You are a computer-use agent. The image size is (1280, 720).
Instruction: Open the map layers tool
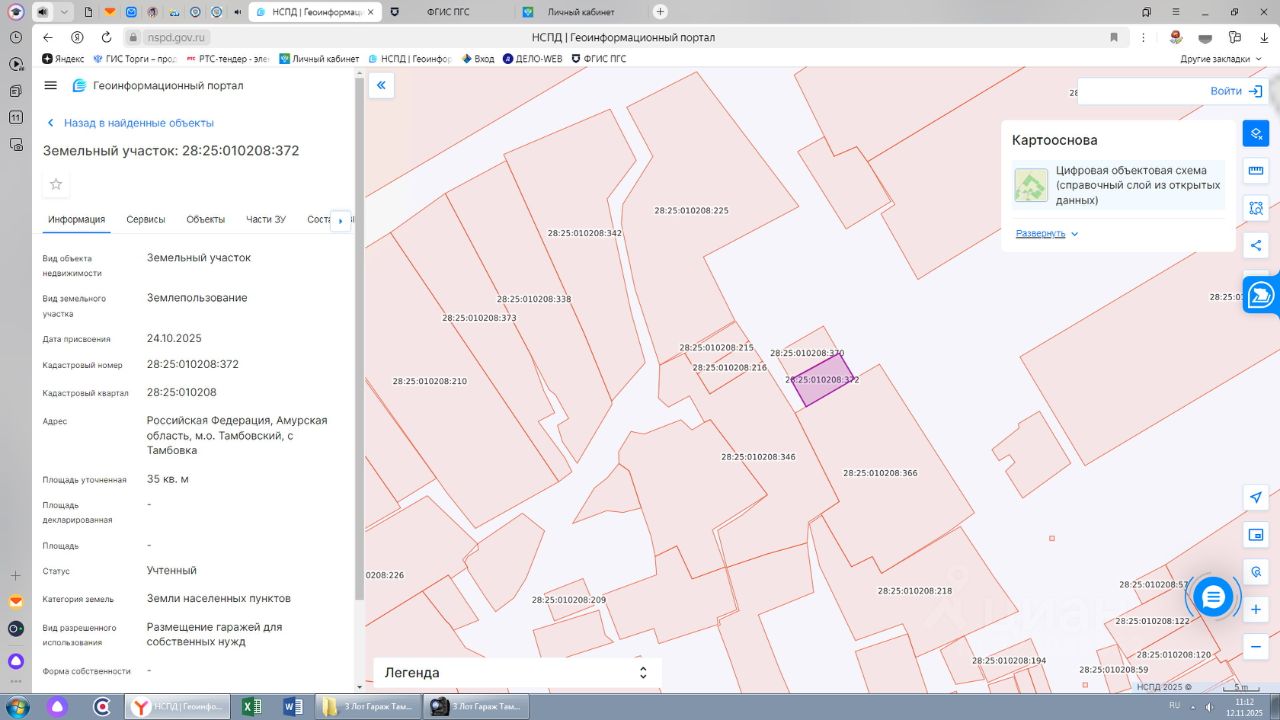pos(1256,133)
